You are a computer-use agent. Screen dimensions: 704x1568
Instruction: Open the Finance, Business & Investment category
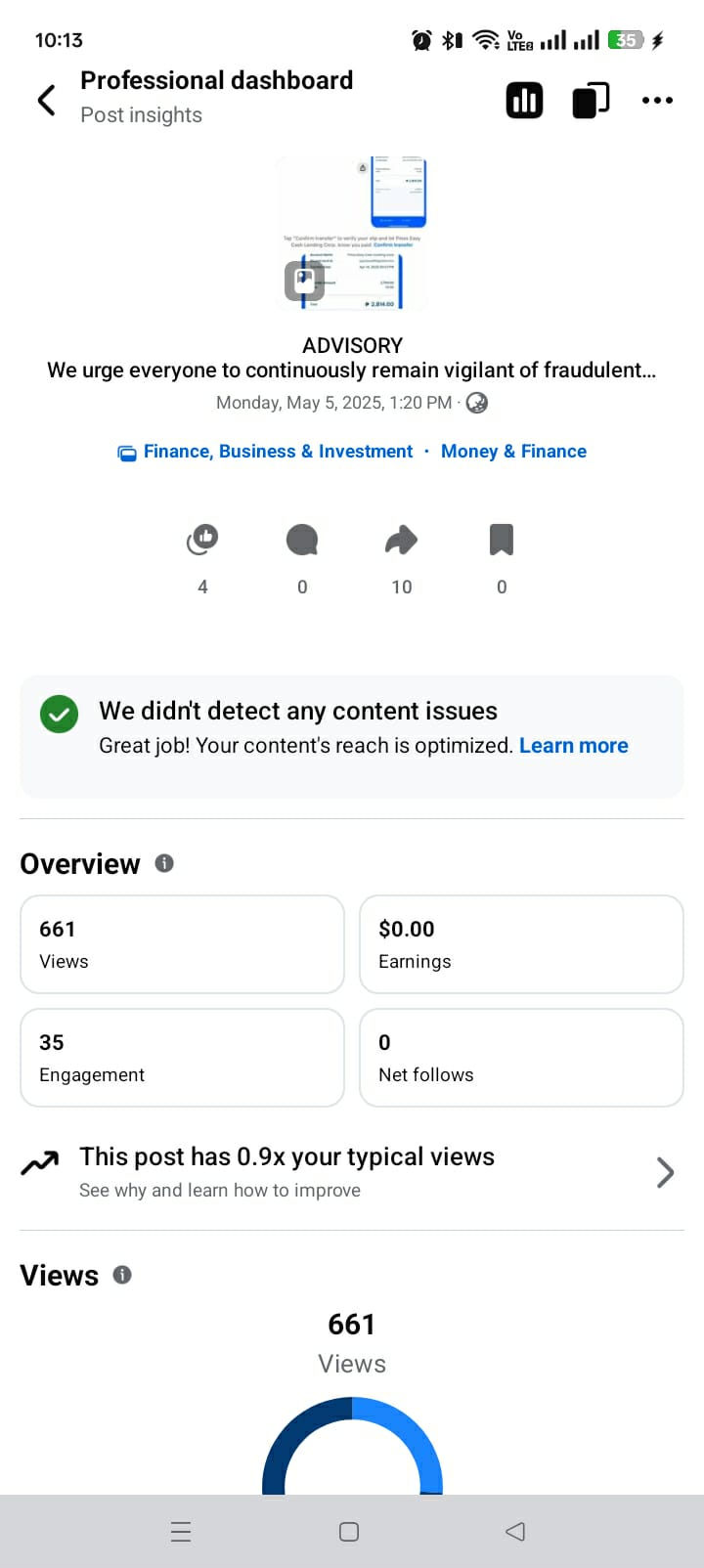pyautogui.click(x=278, y=452)
